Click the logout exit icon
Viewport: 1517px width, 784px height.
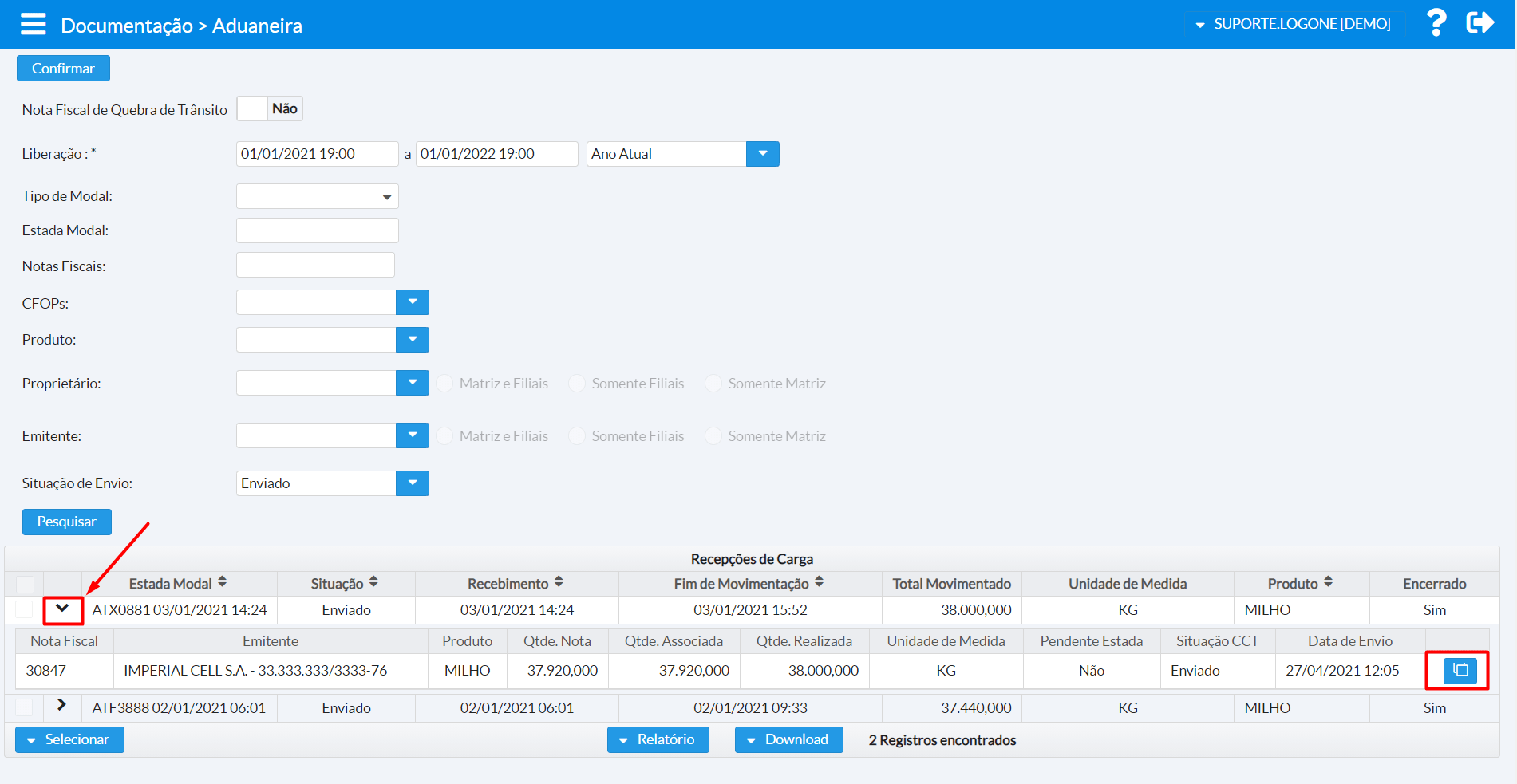click(1479, 23)
